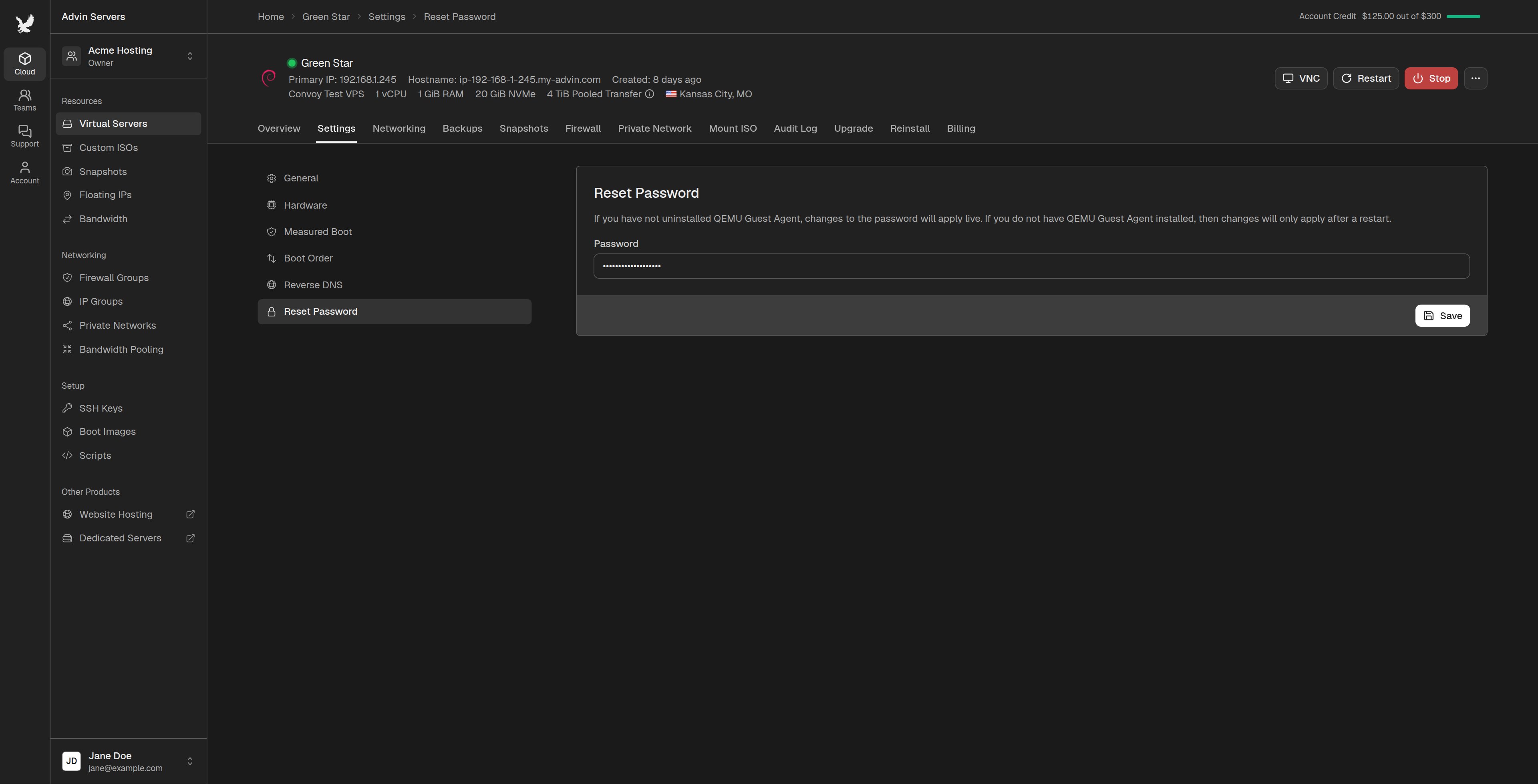Select Boot Order settings section
Screen dimensions: 1538x784
tap(394, 258)
